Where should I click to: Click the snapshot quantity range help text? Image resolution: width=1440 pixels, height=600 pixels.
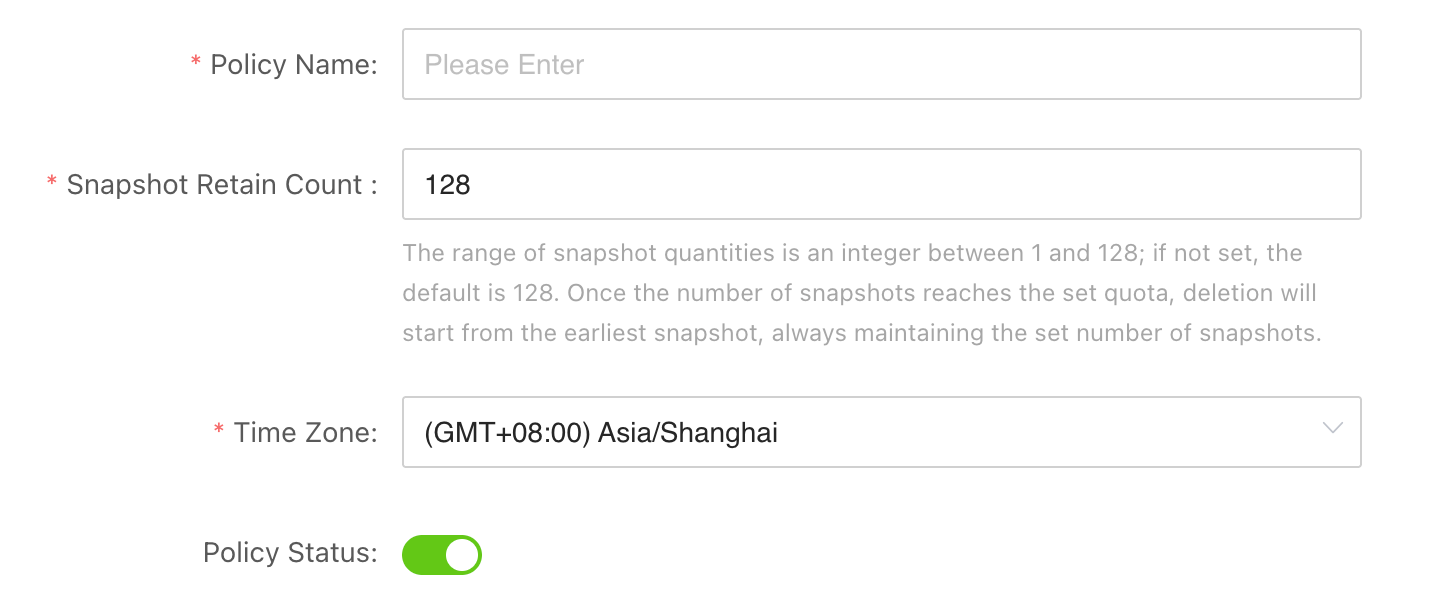tap(852, 253)
